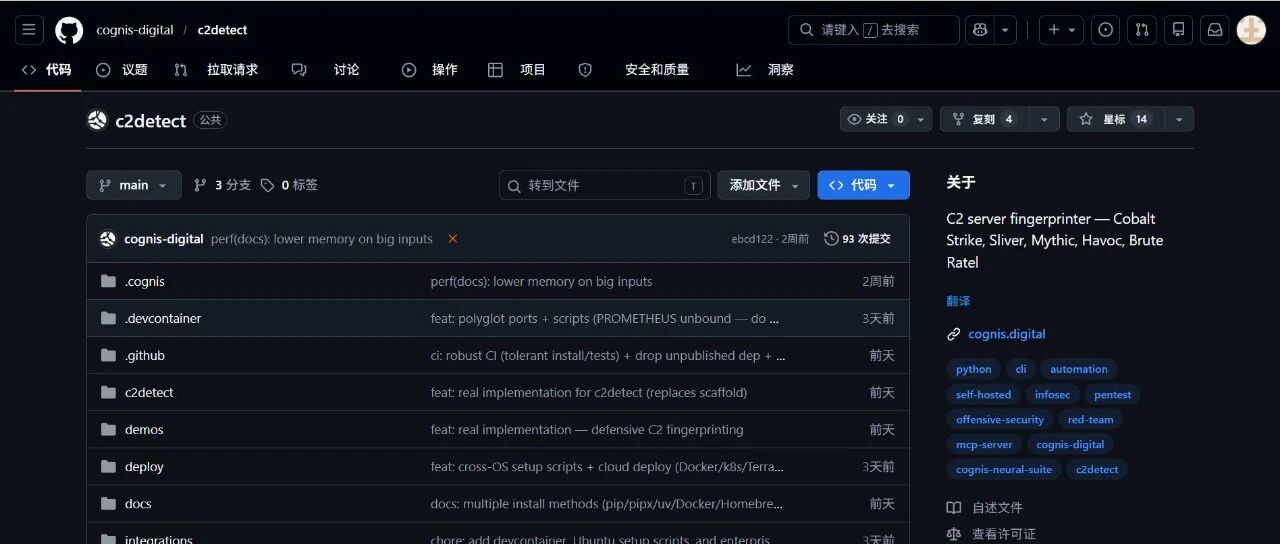Open the docs folder
The height and width of the screenshot is (544, 1280).
[138, 504]
